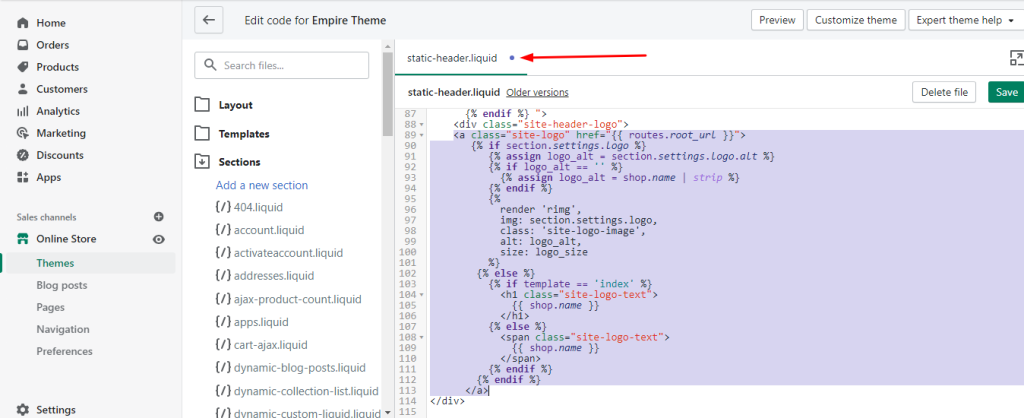The height and width of the screenshot is (418, 1024).
Task: Add a sales channel with plus icon
Action: coord(159,217)
